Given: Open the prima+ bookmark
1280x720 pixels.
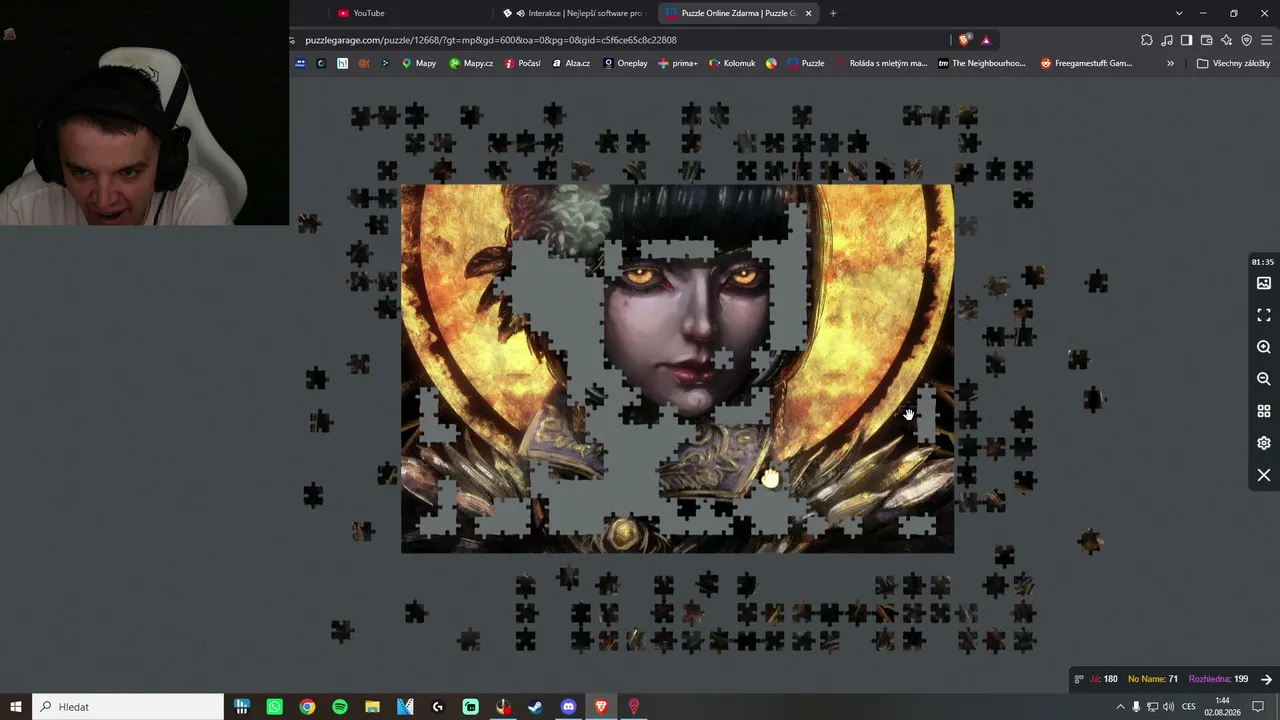Looking at the screenshot, I should coord(678,63).
